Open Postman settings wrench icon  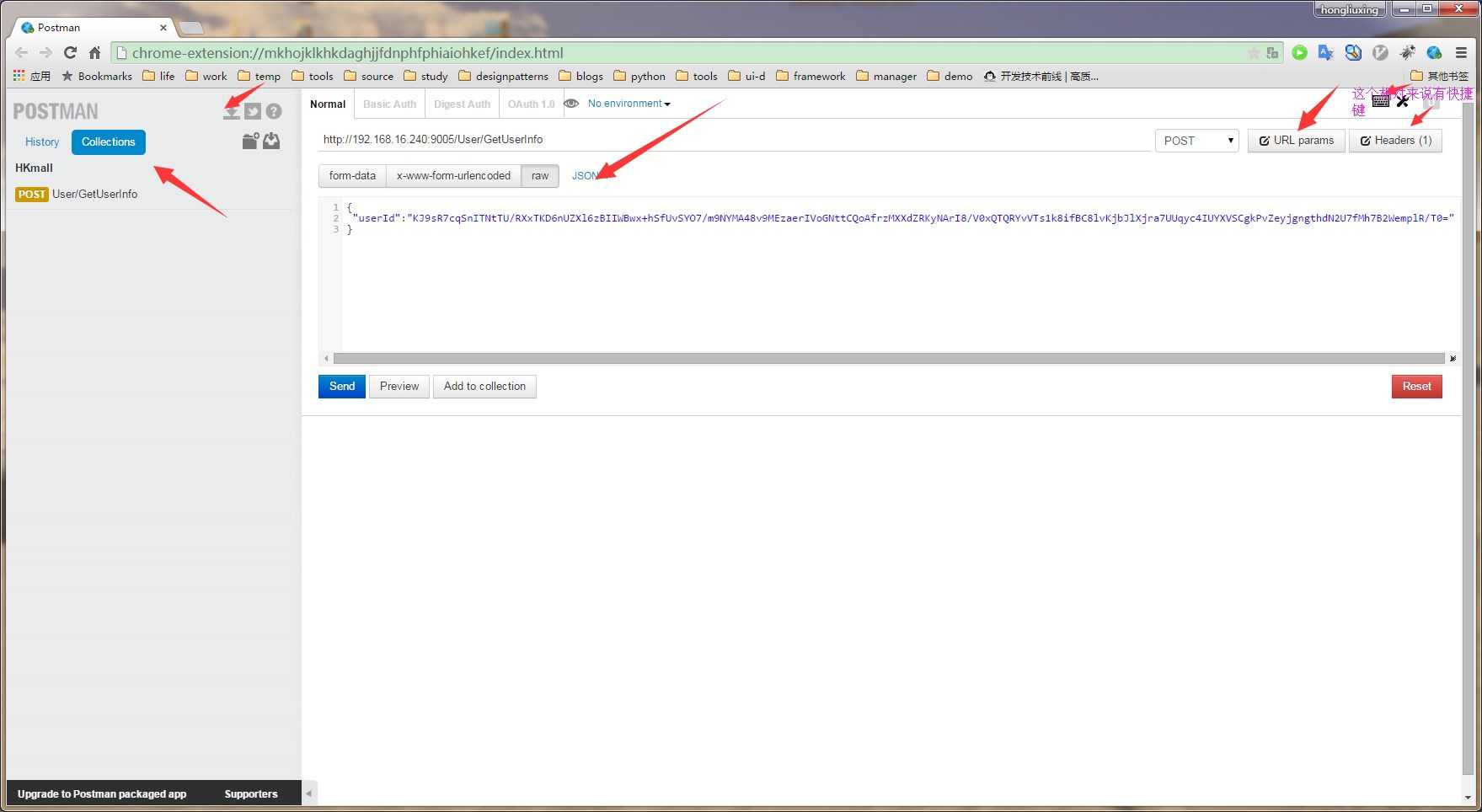[x=1402, y=102]
